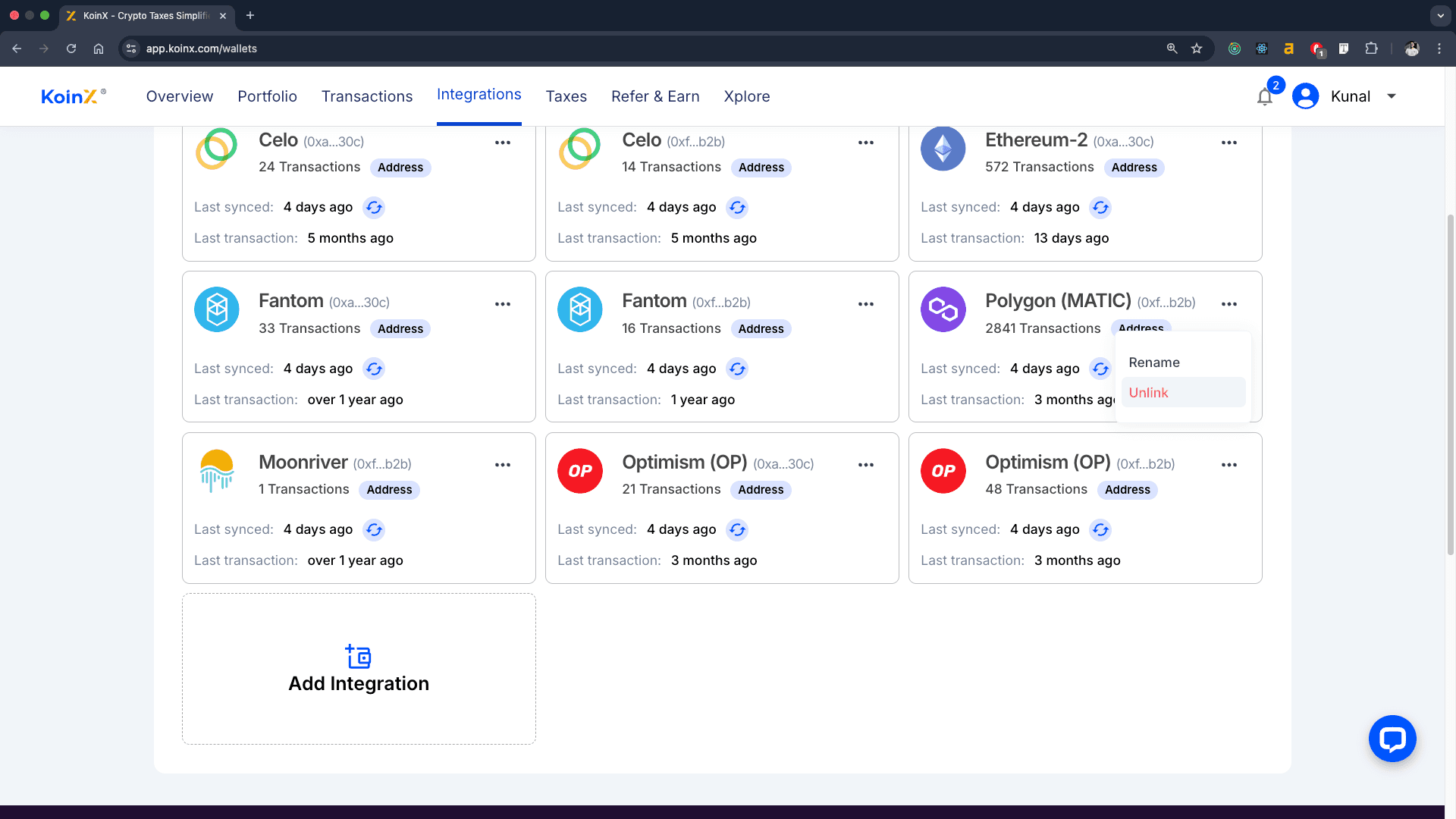Viewport: 1456px width, 819px height.
Task: Open the Xplore page
Action: point(747,96)
